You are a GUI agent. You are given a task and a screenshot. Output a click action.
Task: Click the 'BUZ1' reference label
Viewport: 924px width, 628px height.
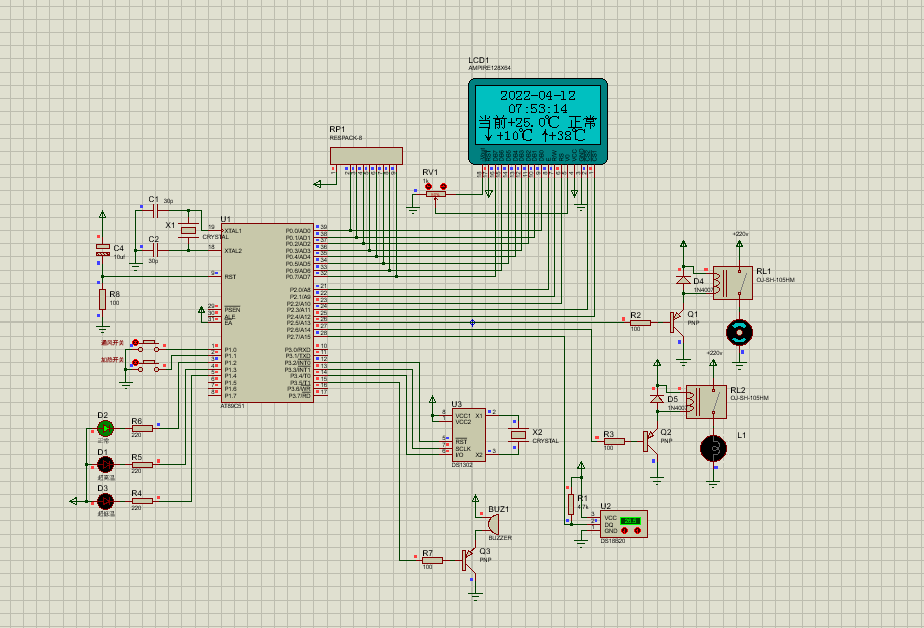(499, 509)
